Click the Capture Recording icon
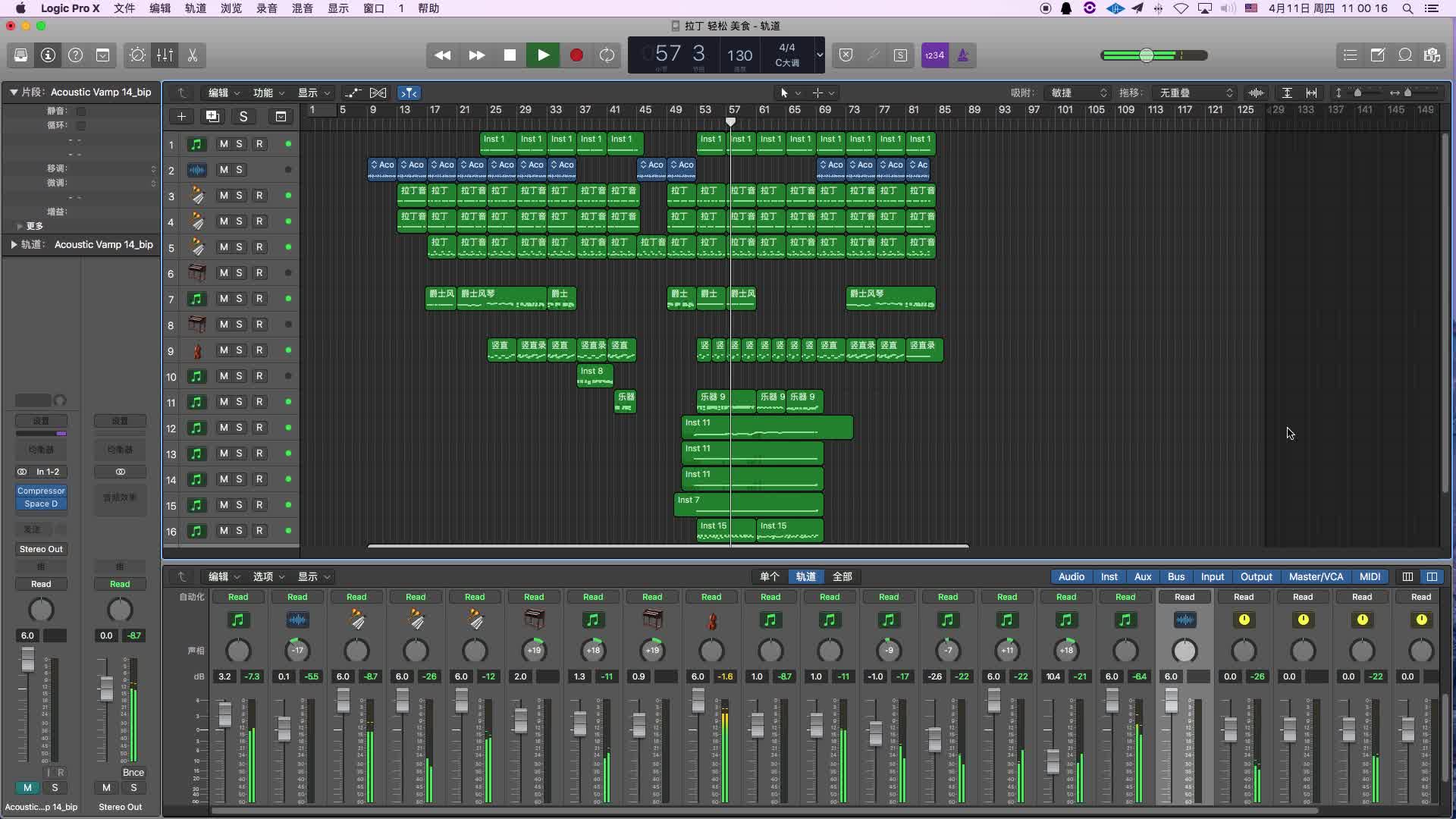Screen dimensions: 1456x819 [607, 55]
